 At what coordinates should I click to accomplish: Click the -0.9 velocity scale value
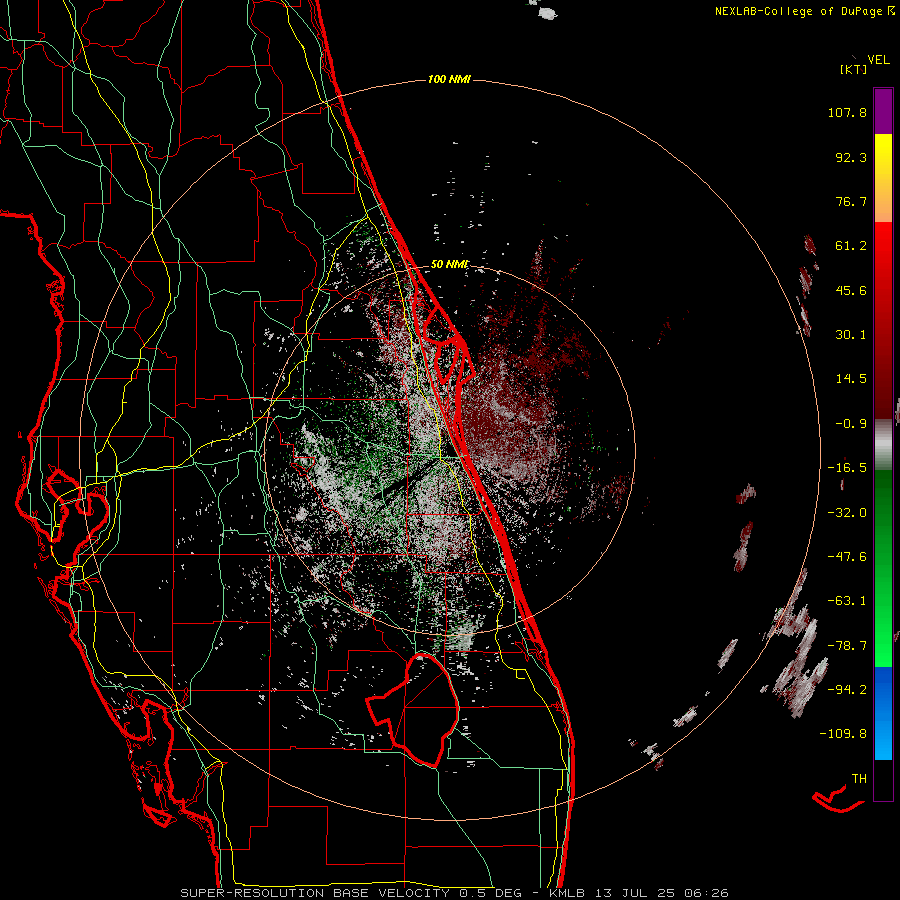coord(851,424)
